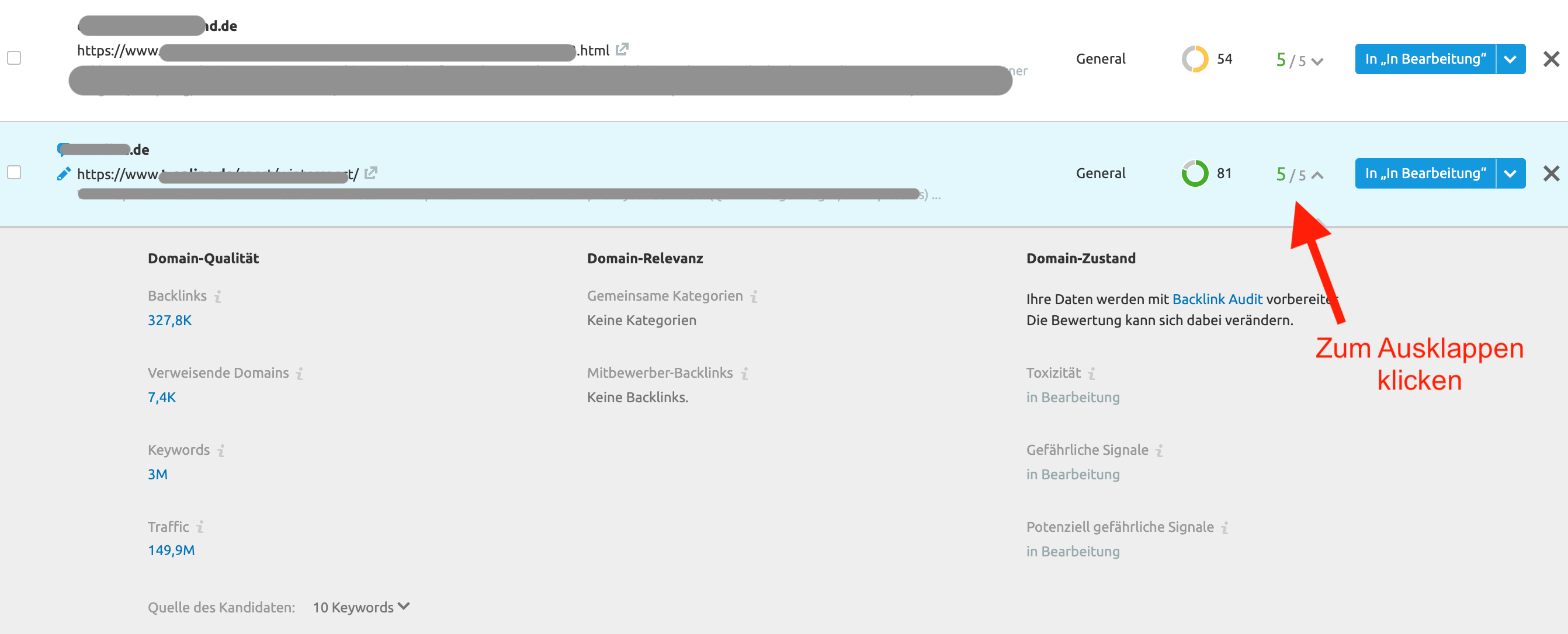1568x634 pixels.
Task: Click Domain-Qualität heading
Action: click(x=203, y=259)
